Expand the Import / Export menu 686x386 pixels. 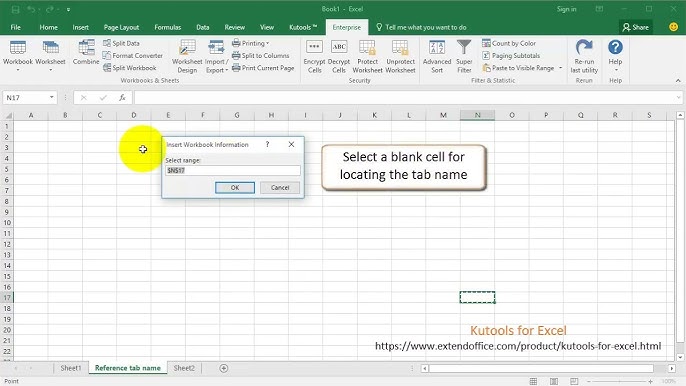(x=216, y=56)
